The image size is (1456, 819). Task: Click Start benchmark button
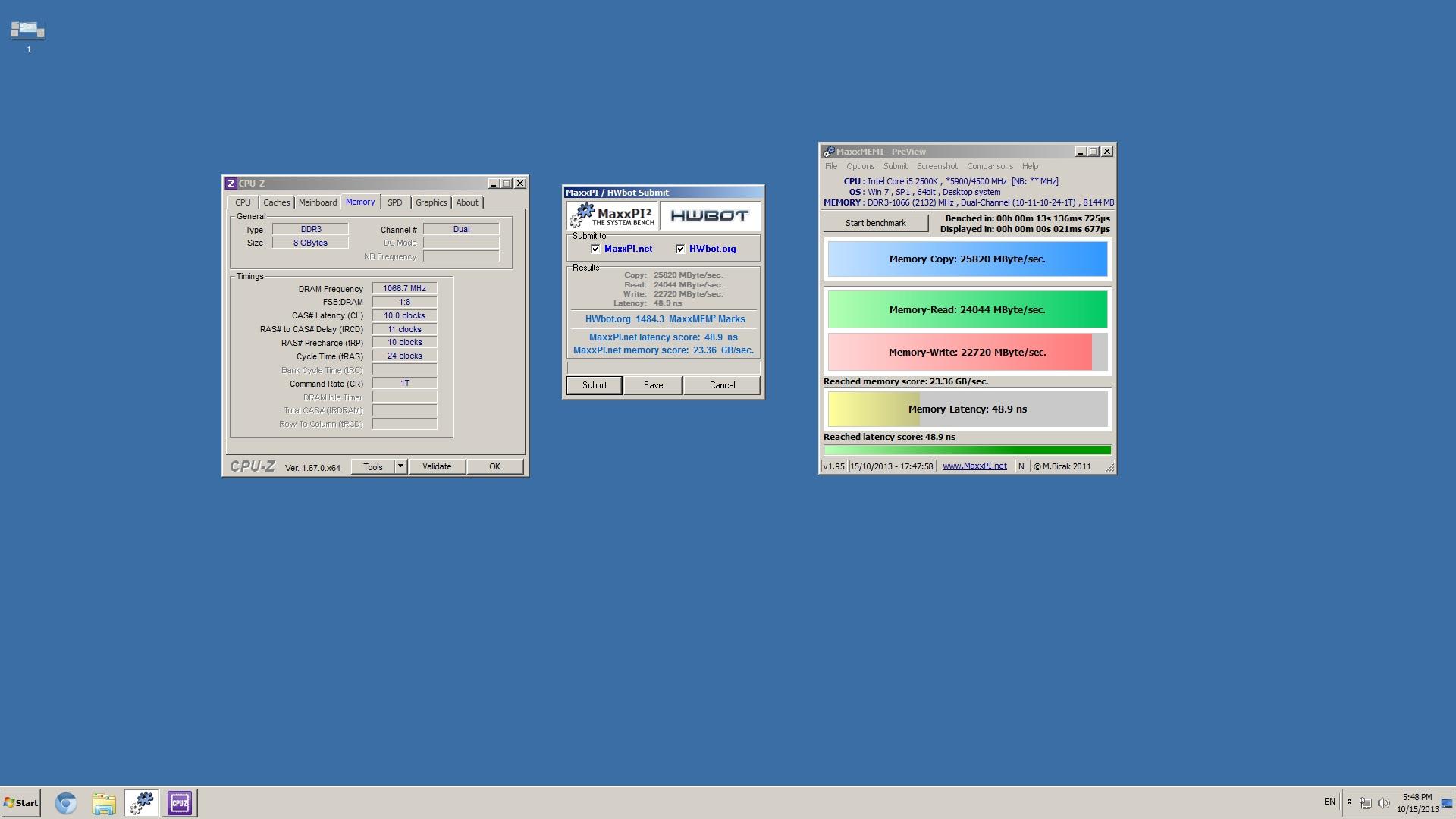876,223
